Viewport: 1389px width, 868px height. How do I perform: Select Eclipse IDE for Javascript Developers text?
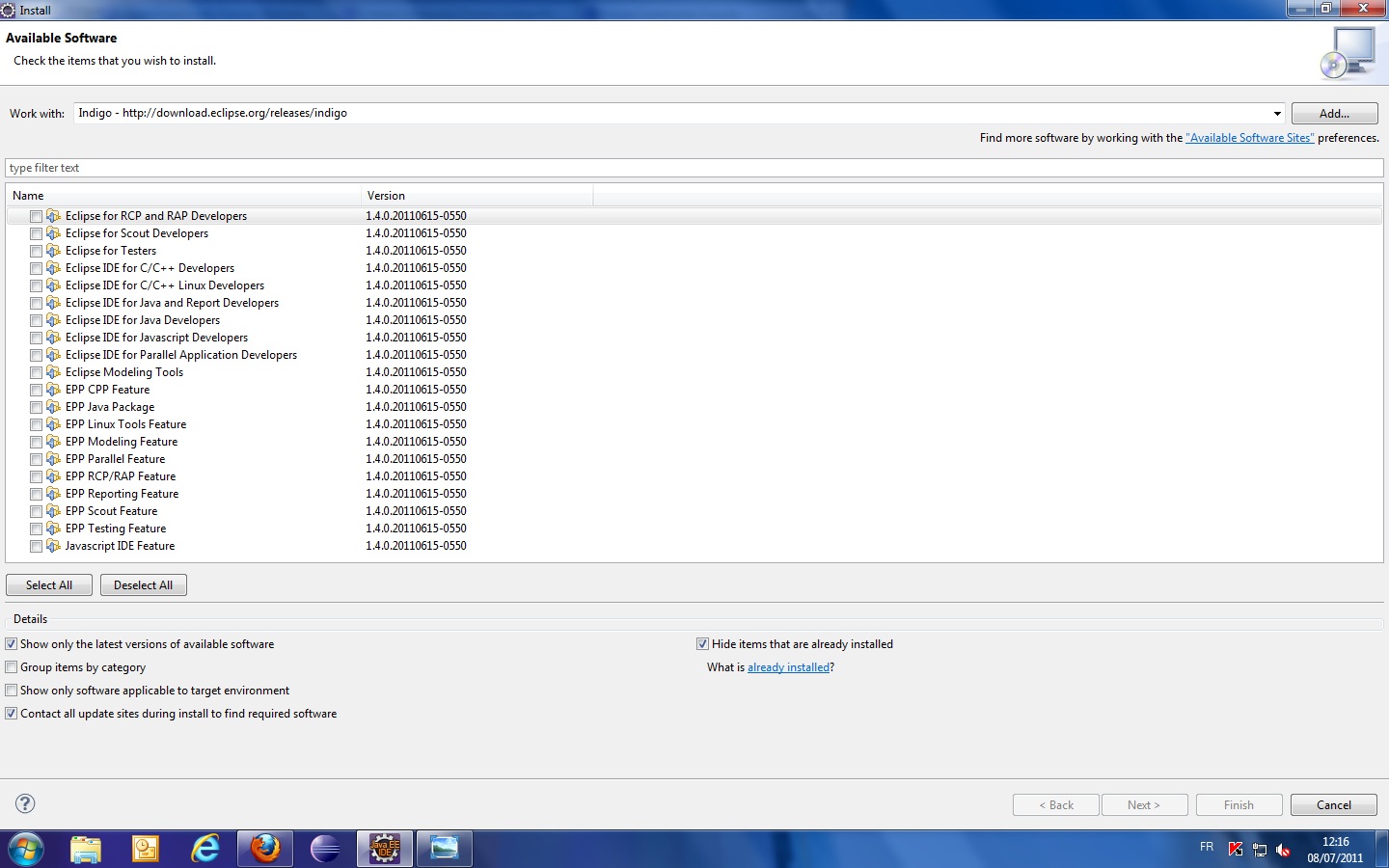click(x=157, y=338)
